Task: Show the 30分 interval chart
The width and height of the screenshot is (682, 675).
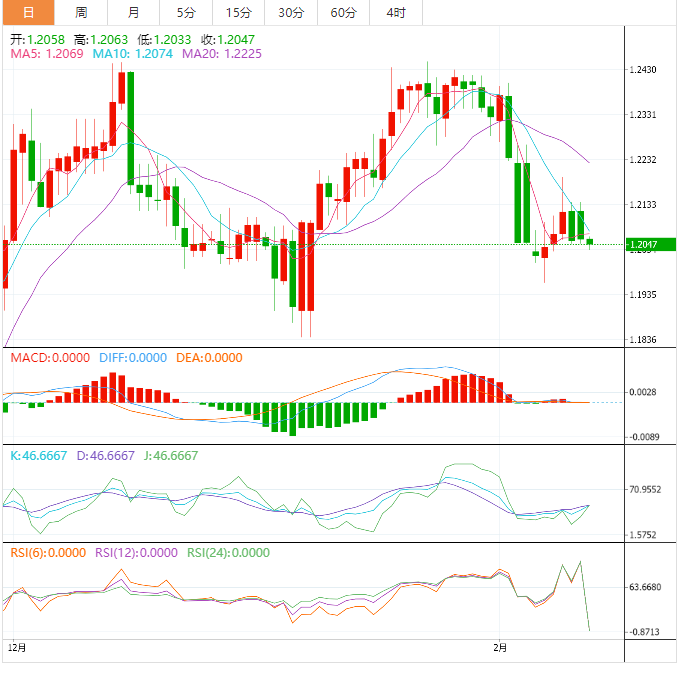Action: point(291,13)
